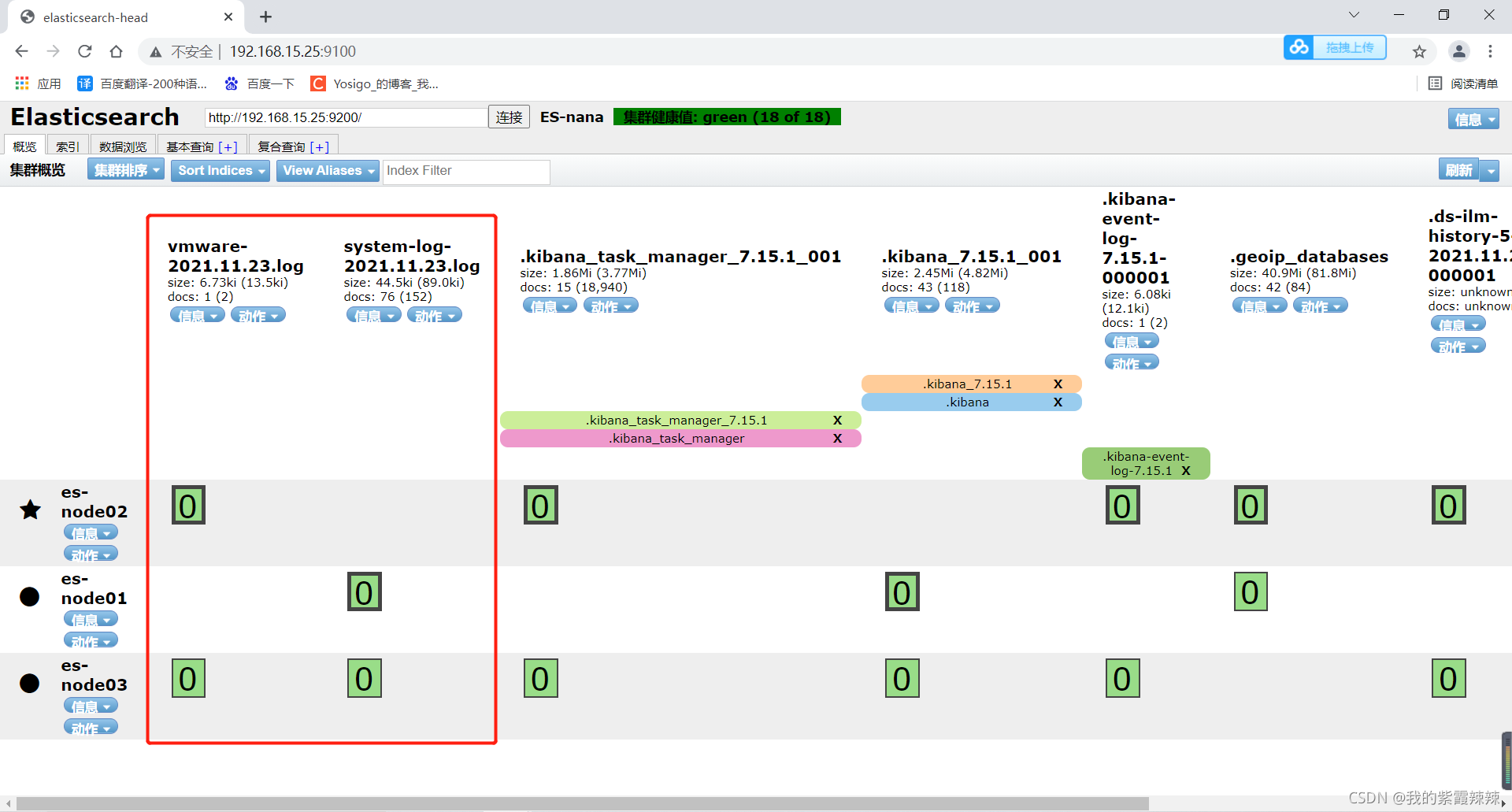
Task: Open the basic query tab
Action: click(202, 146)
